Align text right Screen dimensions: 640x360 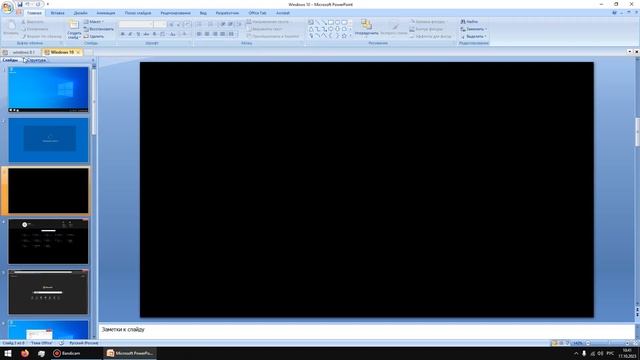click(x=215, y=34)
